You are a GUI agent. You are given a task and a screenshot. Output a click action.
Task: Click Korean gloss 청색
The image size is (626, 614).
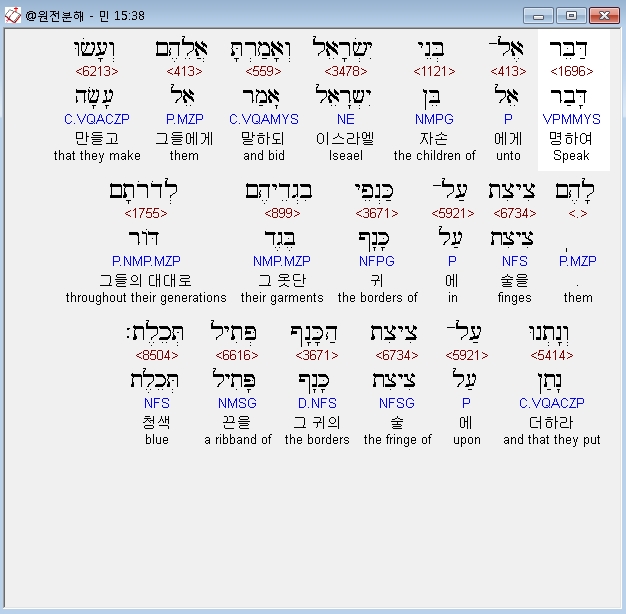[x=156, y=422]
